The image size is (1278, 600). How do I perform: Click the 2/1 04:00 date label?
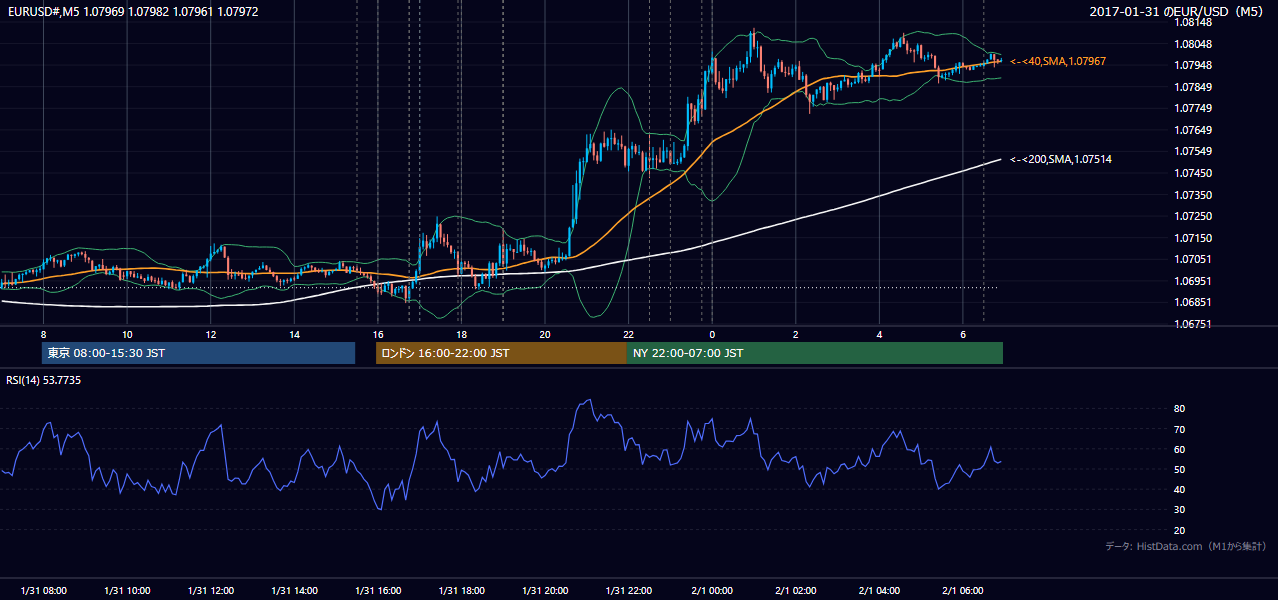(x=879, y=591)
